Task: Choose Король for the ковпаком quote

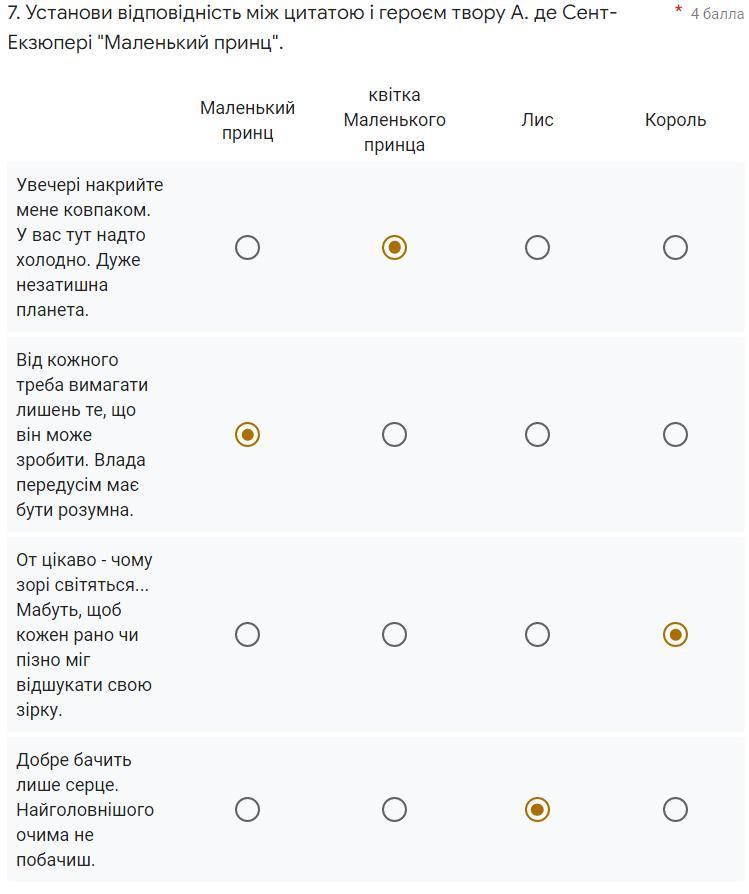Action: [675, 247]
